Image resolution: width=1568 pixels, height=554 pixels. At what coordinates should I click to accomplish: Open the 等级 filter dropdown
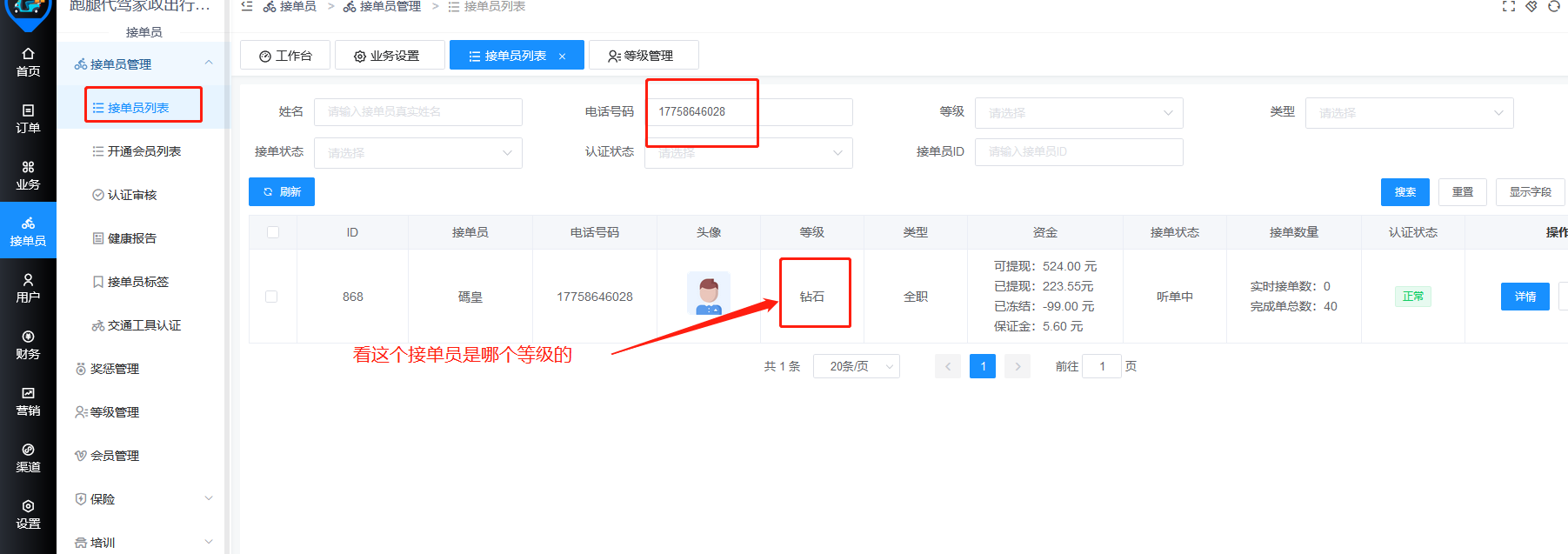[x=1079, y=113]
